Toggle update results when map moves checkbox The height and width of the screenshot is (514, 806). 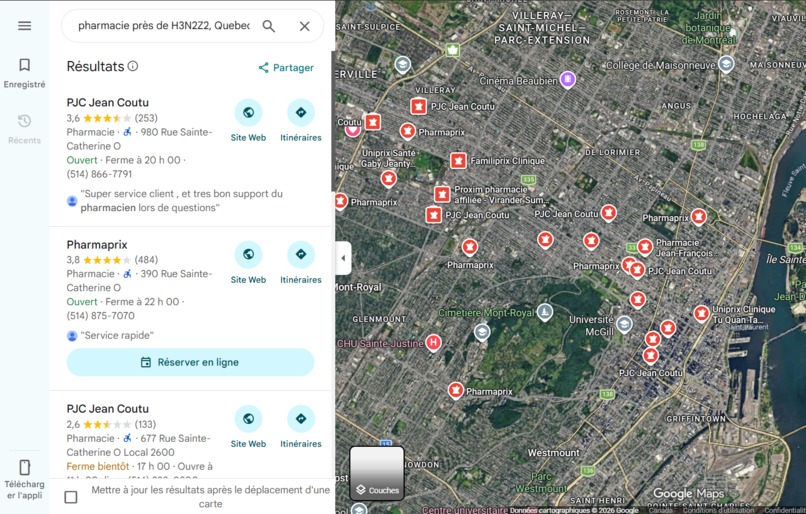pyautogui.click(x=71, y=497)
